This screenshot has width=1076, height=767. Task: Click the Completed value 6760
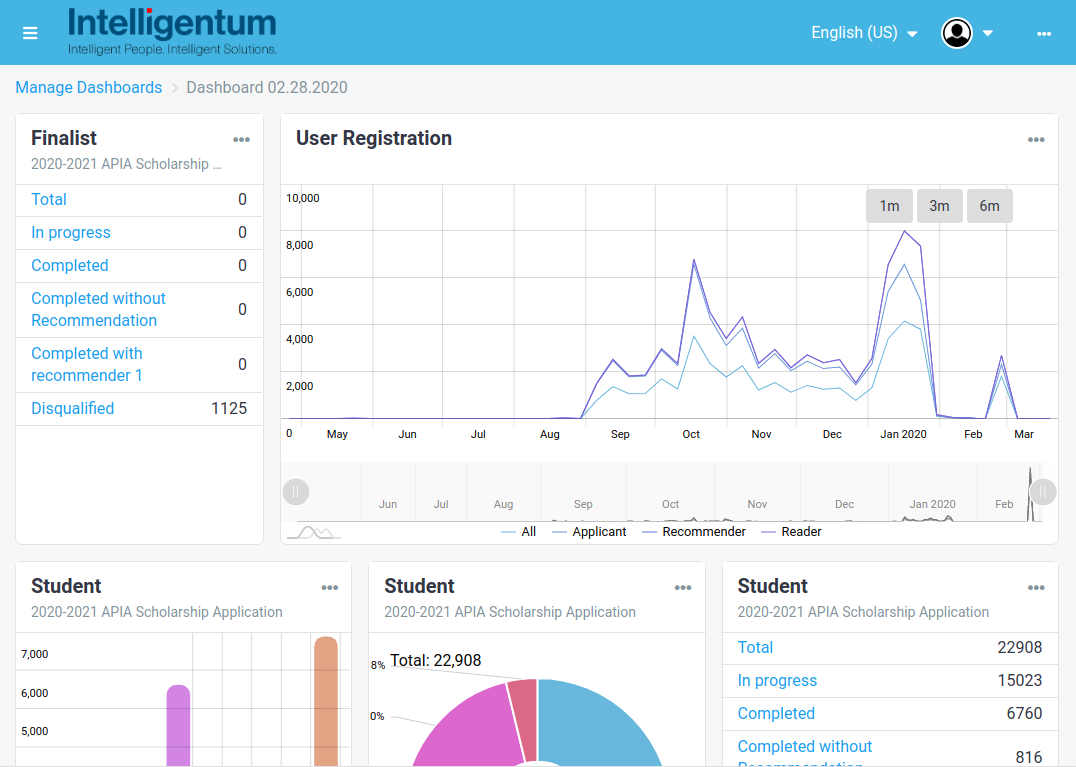pos(1024,713)
